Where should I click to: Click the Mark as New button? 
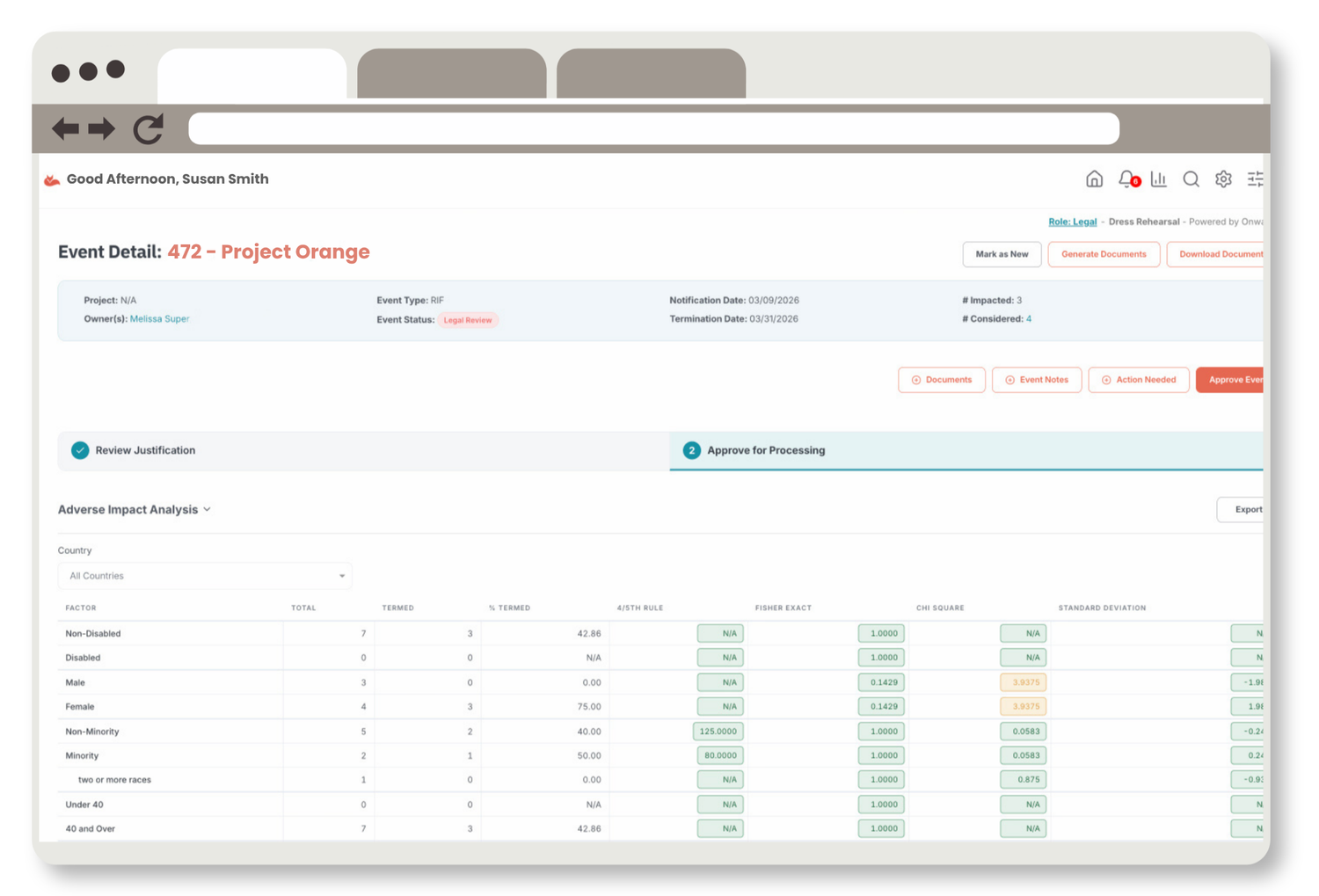(x=1002, y=254)
